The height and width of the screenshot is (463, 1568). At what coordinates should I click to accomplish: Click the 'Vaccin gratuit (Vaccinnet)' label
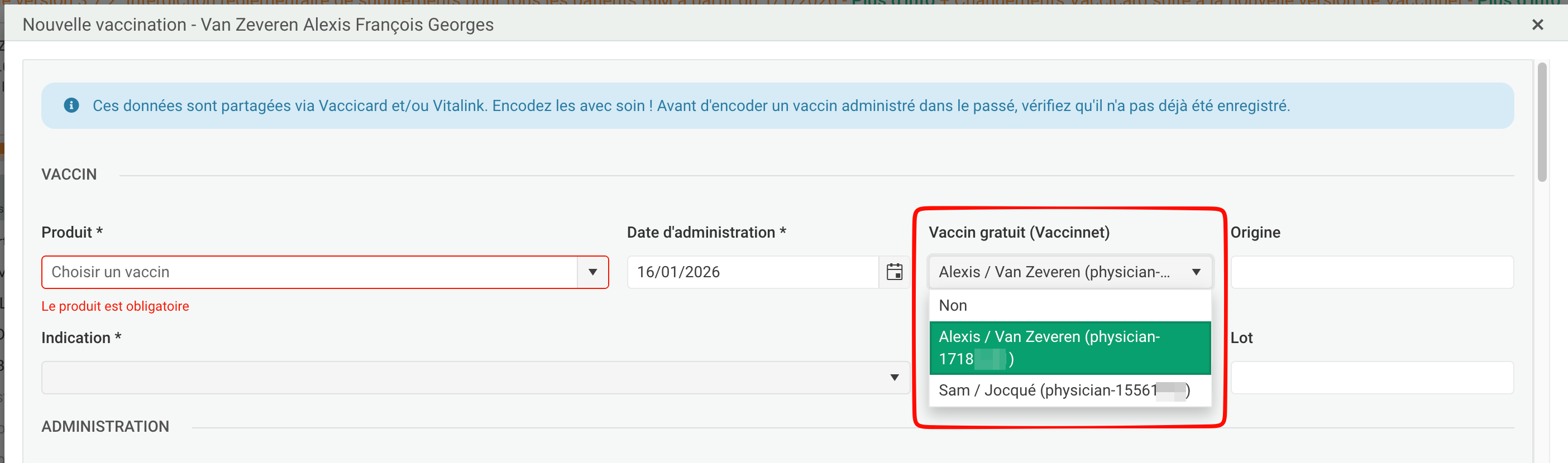[x=1019, y=233]
